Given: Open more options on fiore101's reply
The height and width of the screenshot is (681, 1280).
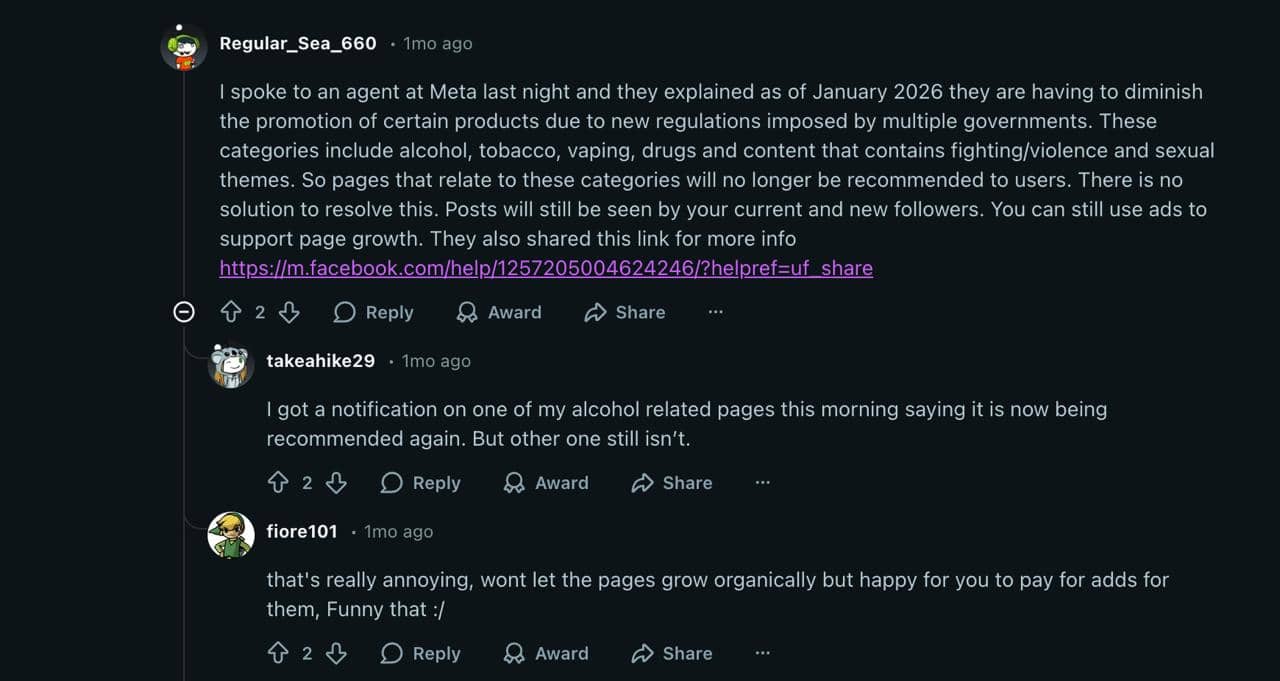Looking at the screenshot, I should (x=762, y=654).
